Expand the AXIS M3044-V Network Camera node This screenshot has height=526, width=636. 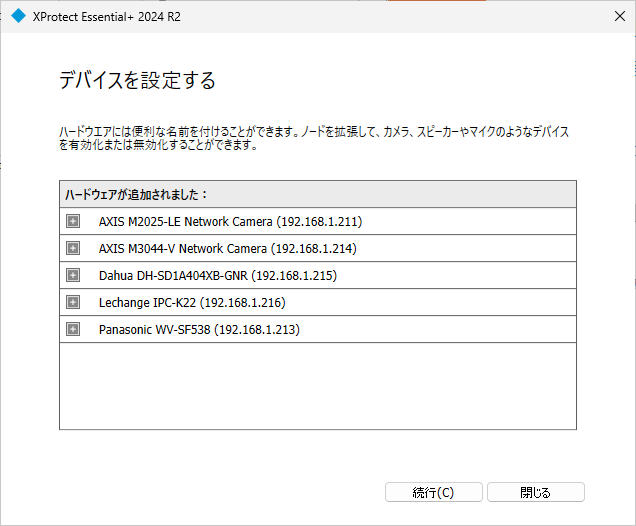(73, 248)
